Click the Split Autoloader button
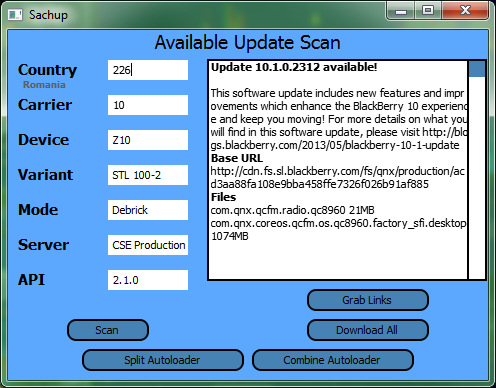Screen dimensions: 496x388 pyautogui.click(x=163, y=360)
